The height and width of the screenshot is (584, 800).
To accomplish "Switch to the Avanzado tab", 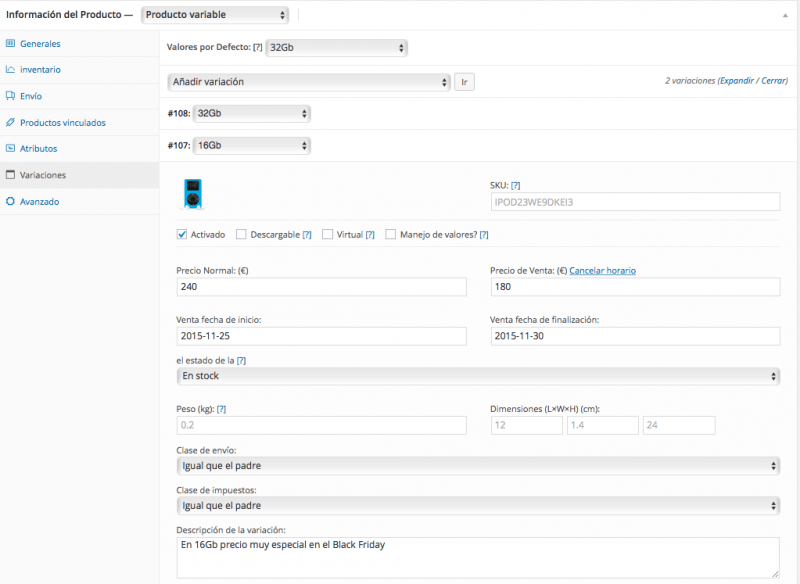I will (x=80, y=201).
